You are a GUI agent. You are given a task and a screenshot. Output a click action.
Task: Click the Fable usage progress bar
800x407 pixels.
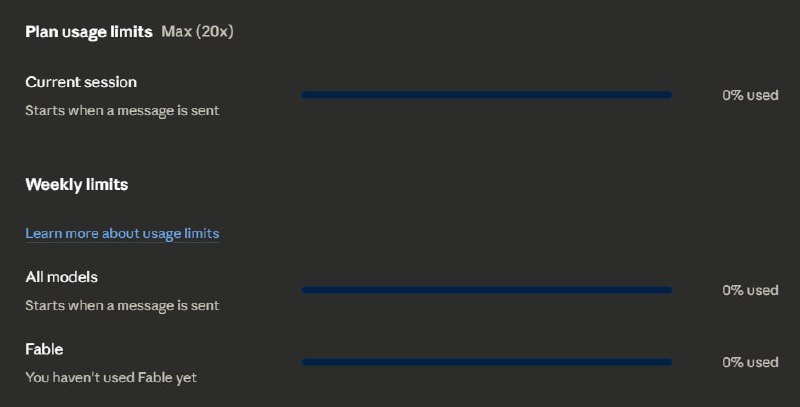pyautogui.click(x=487, y=362)
